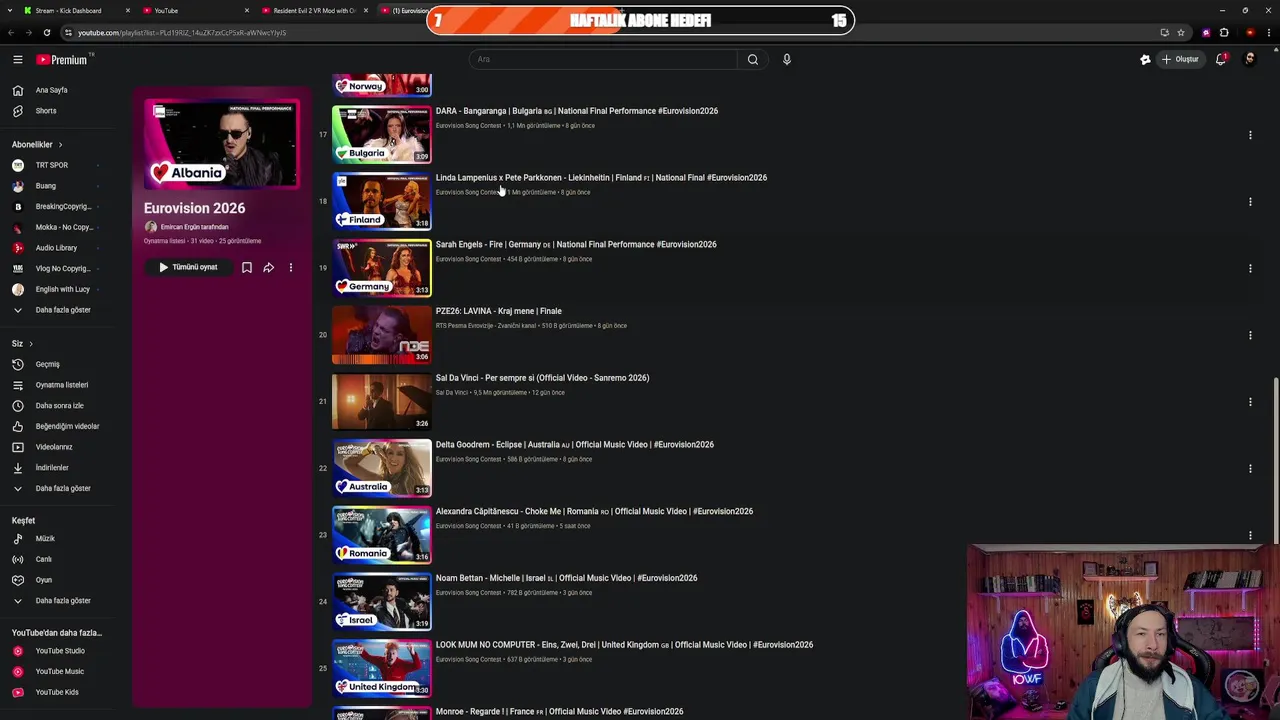Open Emircan Ergün playlist owner link

pos(194,227)
